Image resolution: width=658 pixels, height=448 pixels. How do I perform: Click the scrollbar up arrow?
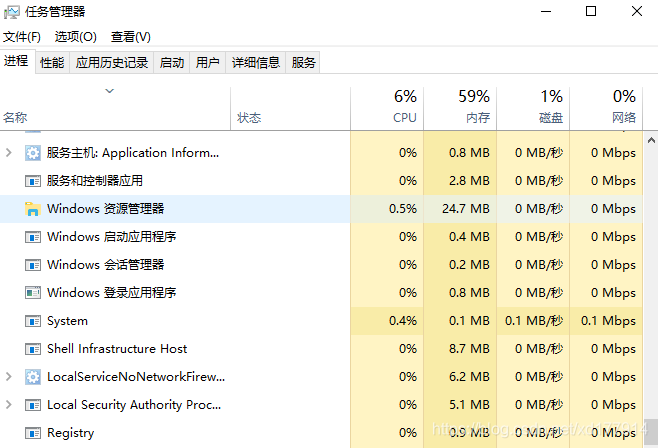(651, 141)
